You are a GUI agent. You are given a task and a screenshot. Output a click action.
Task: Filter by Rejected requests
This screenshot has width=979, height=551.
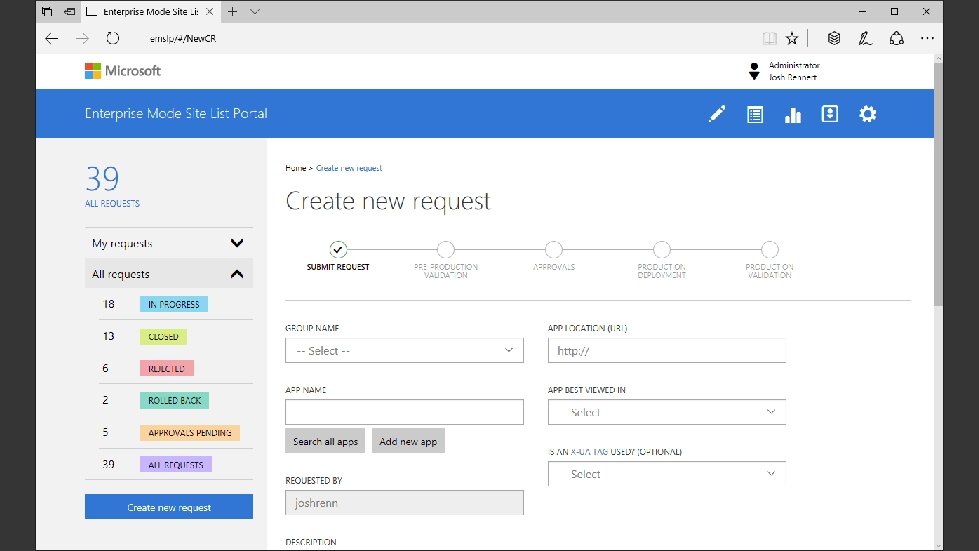pos(167,369)
